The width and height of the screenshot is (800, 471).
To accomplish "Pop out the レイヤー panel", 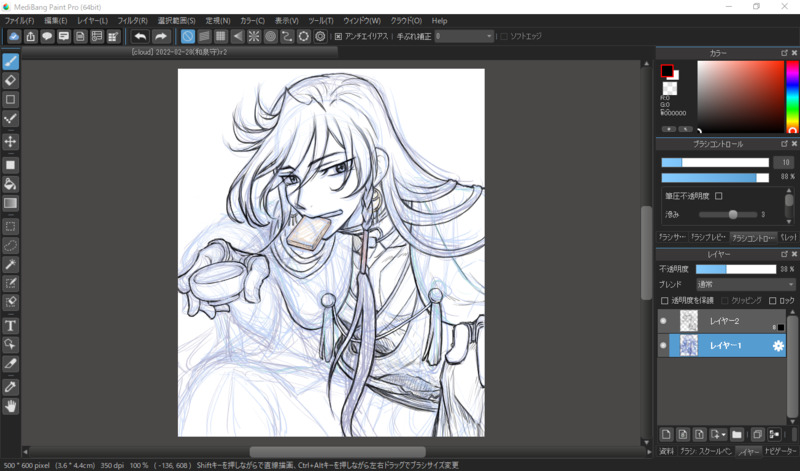I will (x=784, y=254).
